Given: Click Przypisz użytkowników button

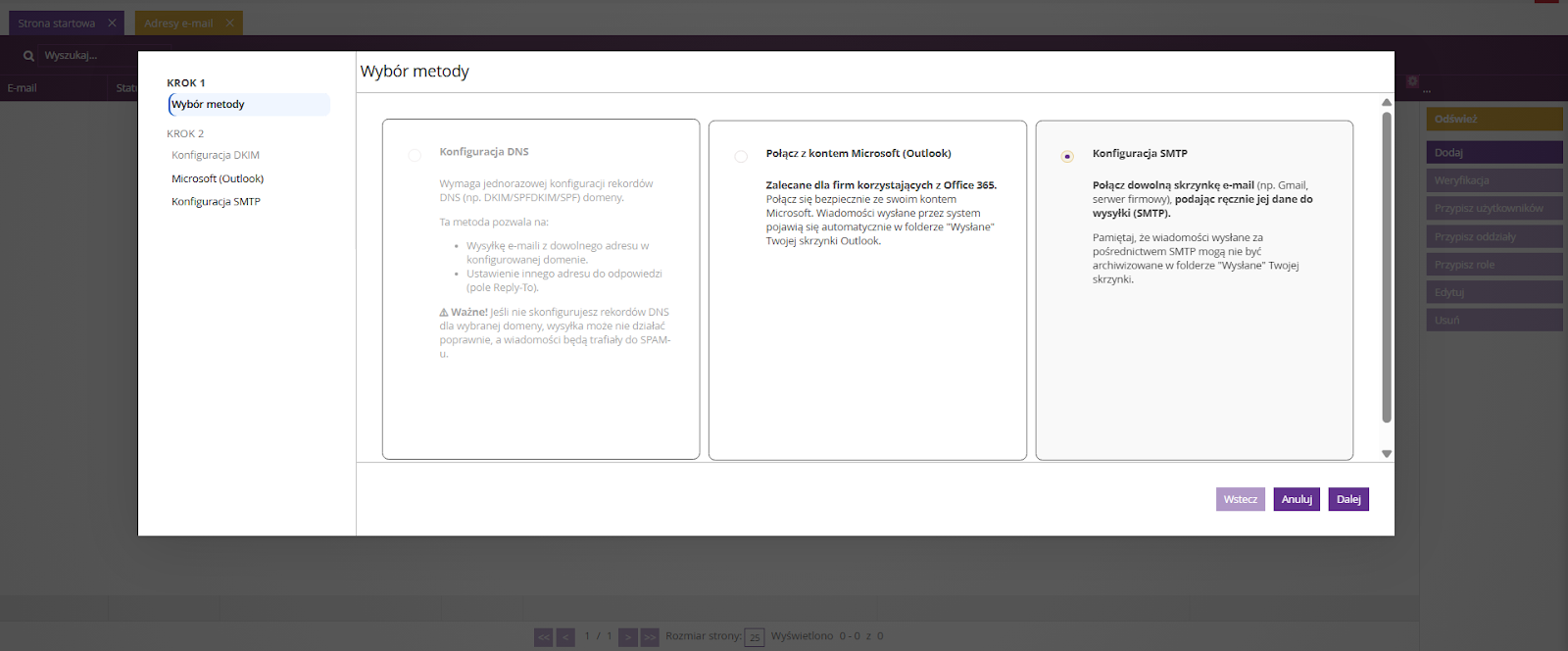Looking at the screenshot, I should (x=1494, y=208).
